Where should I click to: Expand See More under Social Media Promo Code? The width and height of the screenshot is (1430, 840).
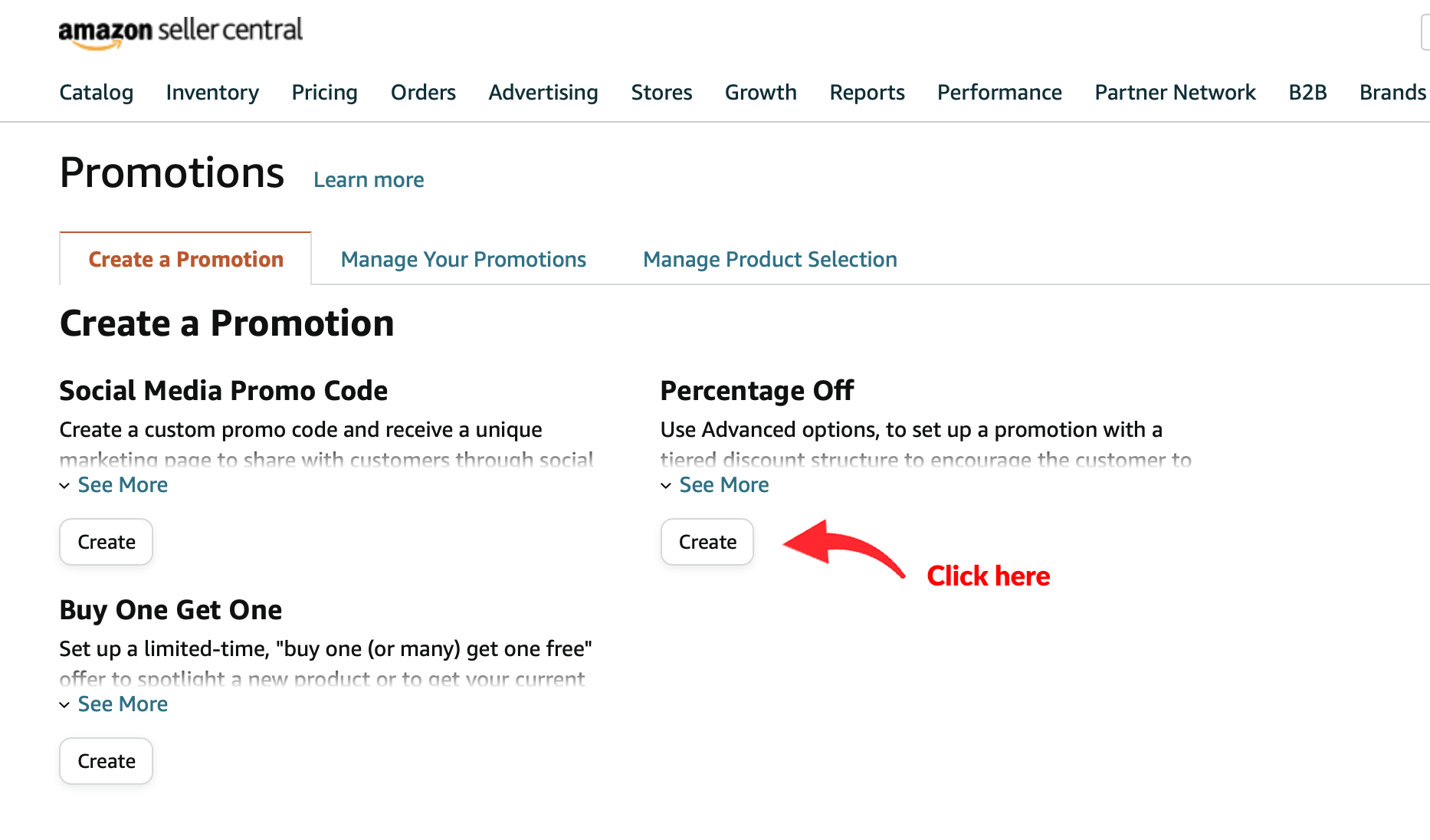click(114, 485)
